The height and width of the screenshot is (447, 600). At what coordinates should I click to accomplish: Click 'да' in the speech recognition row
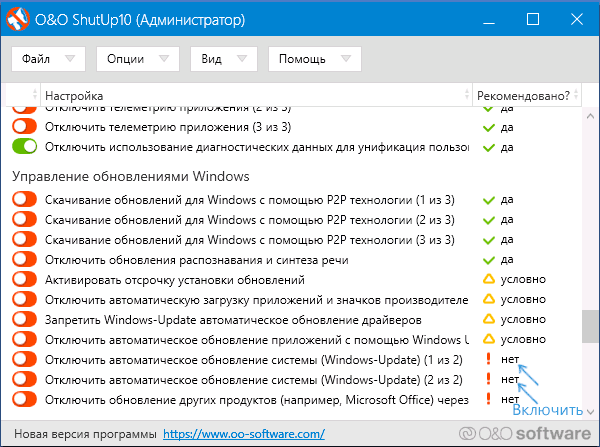click(507, 260)
